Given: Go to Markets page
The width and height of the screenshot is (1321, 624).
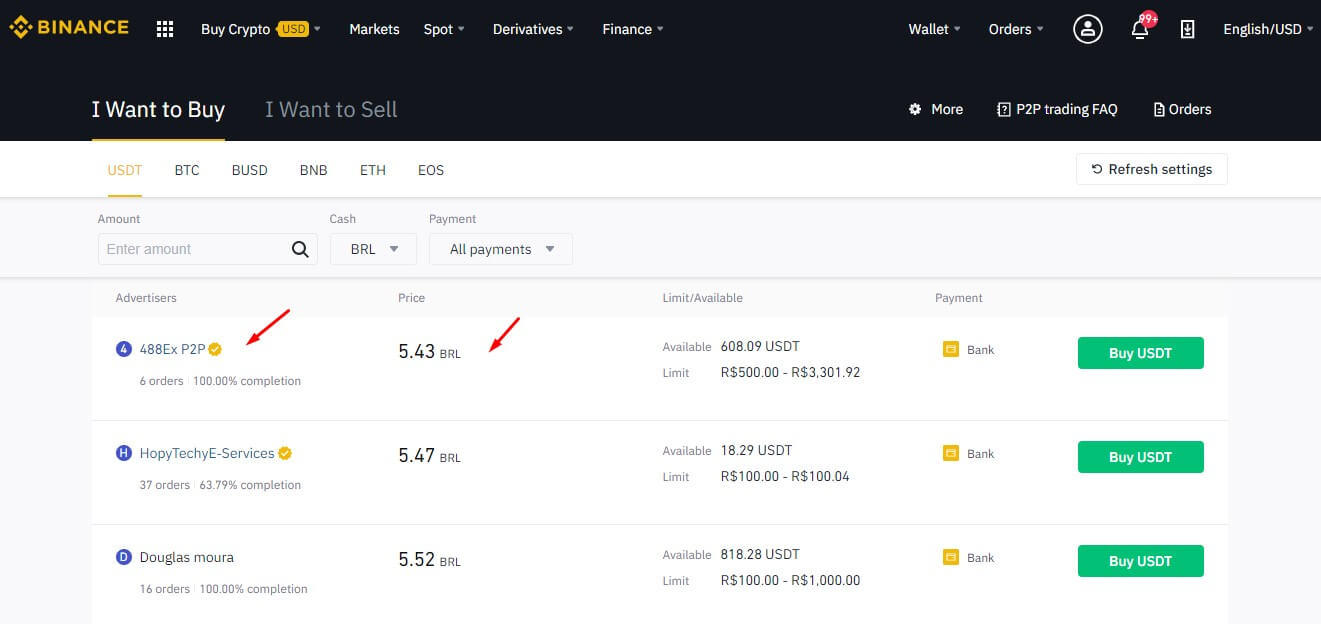Looking at the screenshot, I should click(374, 29).
